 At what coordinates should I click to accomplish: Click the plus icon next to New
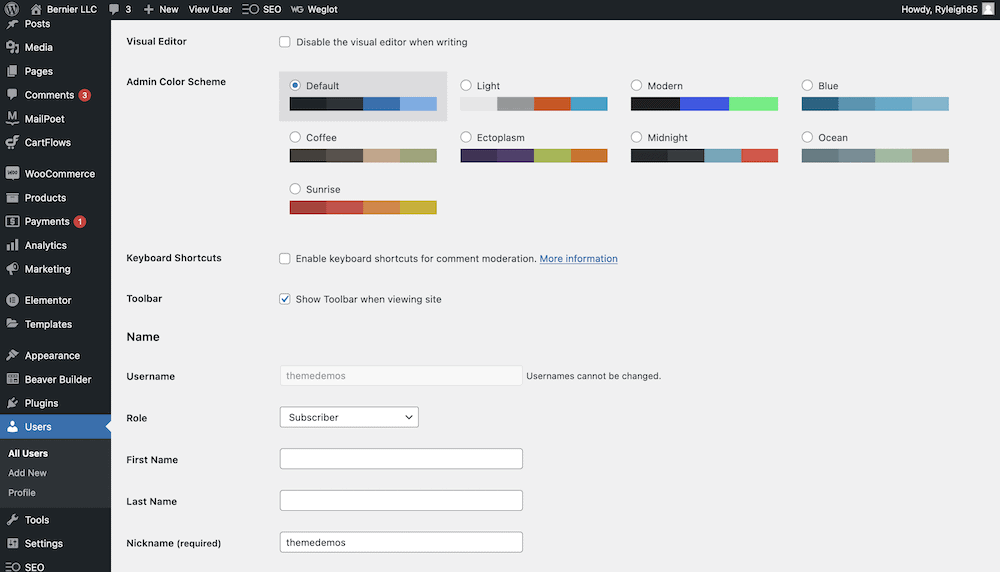pos(149,9)
